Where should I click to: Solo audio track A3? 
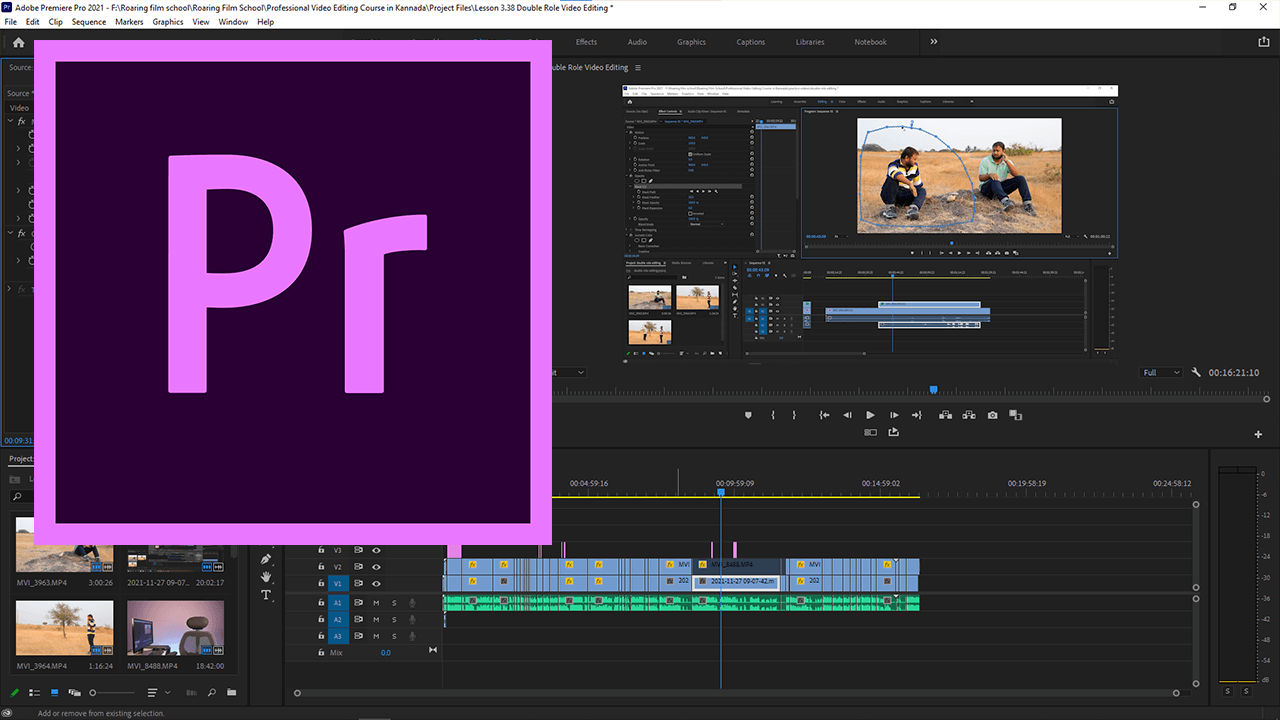[x=394, y=636]
